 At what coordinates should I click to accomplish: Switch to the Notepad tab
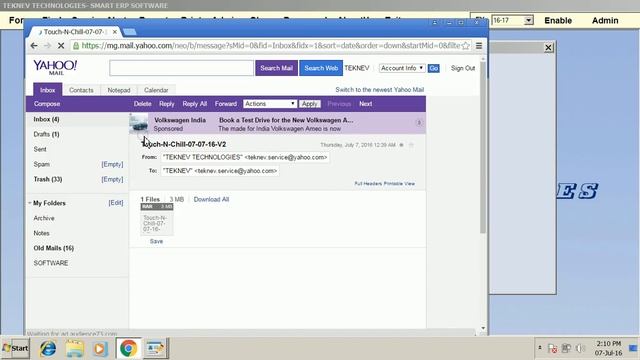119,90
